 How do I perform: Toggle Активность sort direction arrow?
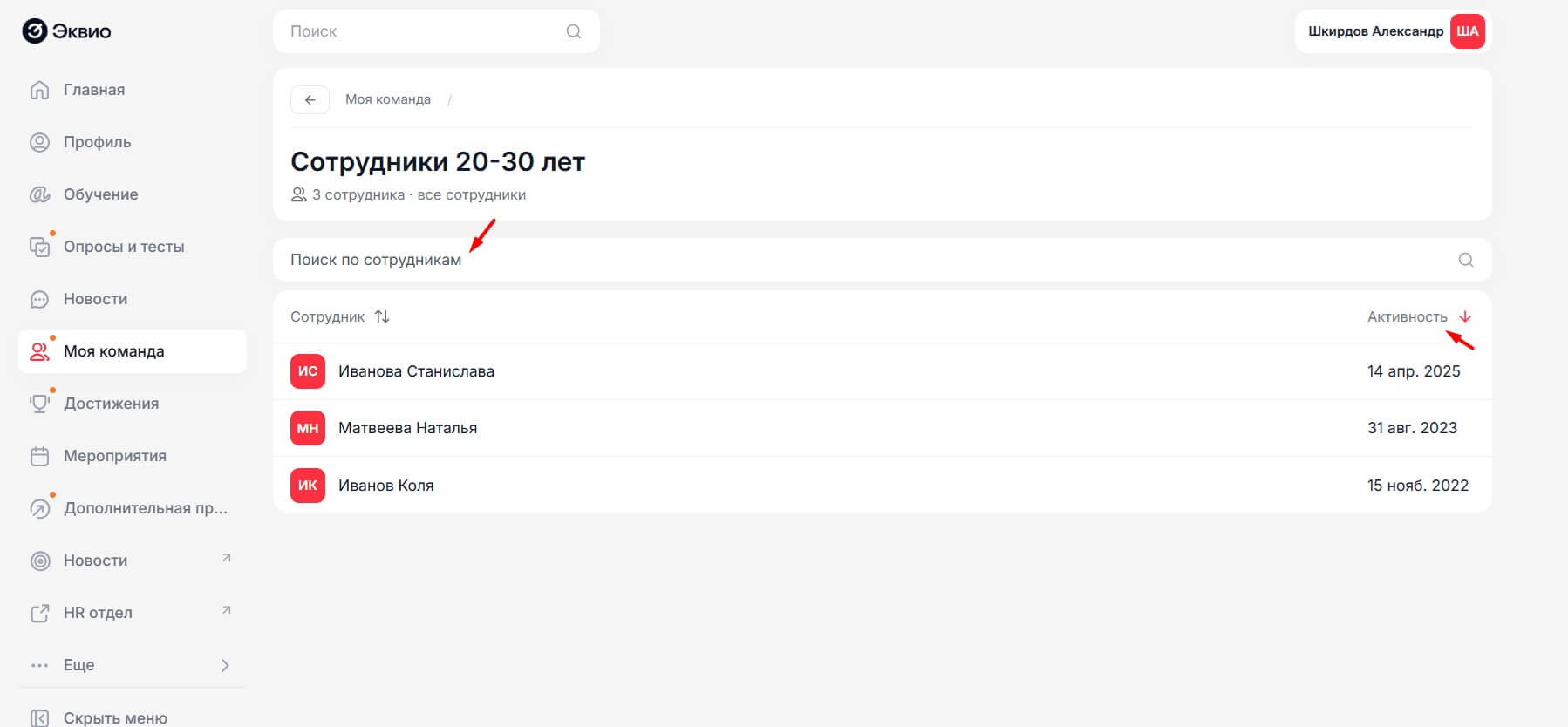(1465, 316)
